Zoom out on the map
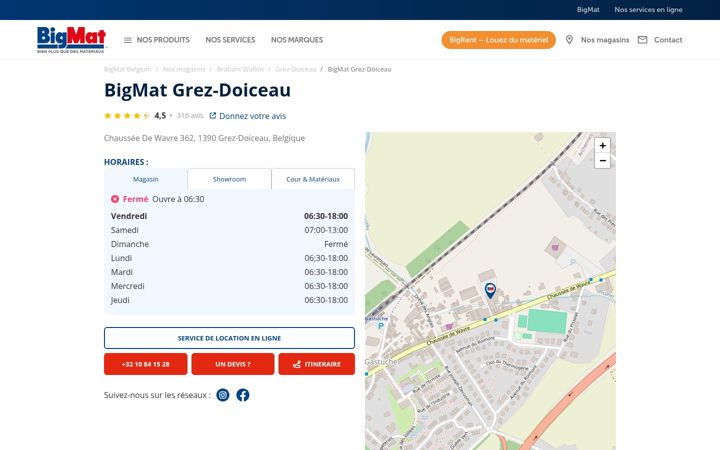 [602, 161]
